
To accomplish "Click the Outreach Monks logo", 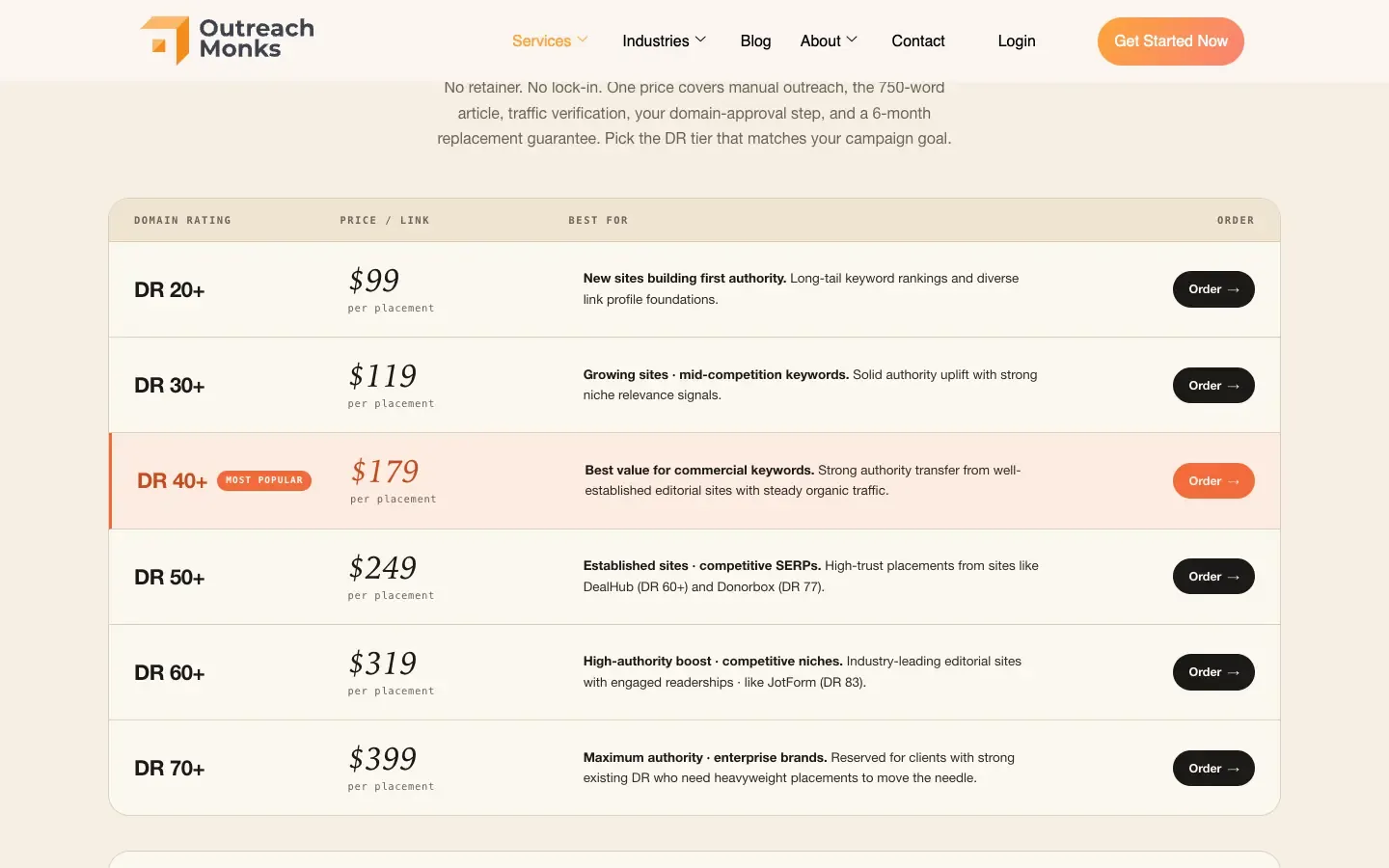I will 228,41.
